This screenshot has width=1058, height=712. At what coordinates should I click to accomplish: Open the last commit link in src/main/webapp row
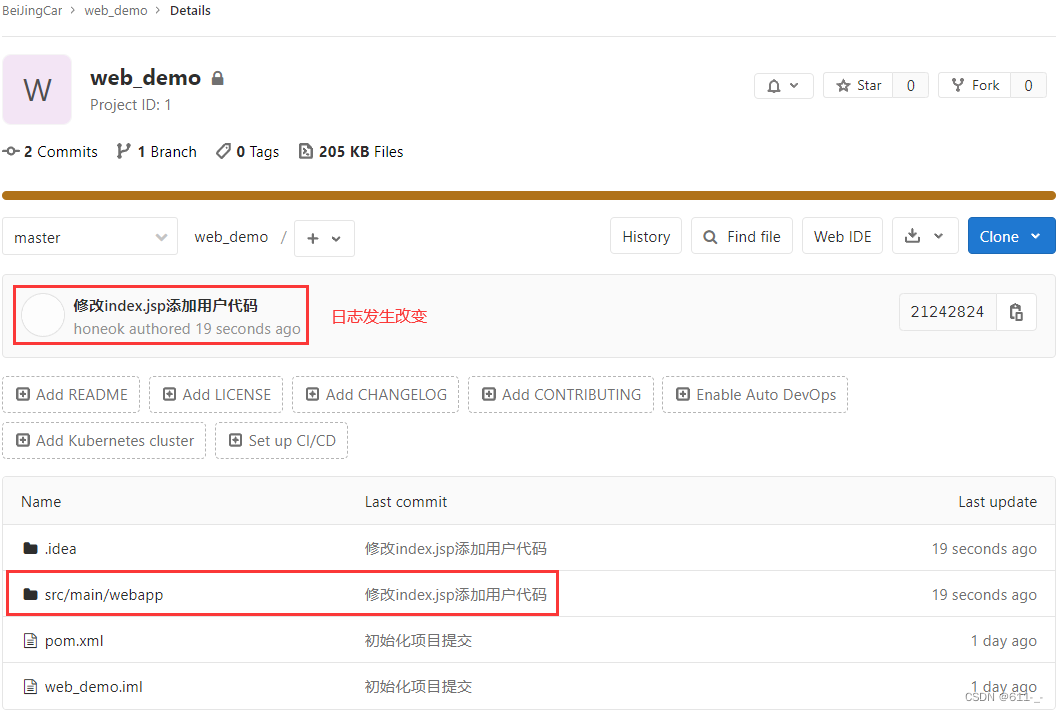coord(455,595)
